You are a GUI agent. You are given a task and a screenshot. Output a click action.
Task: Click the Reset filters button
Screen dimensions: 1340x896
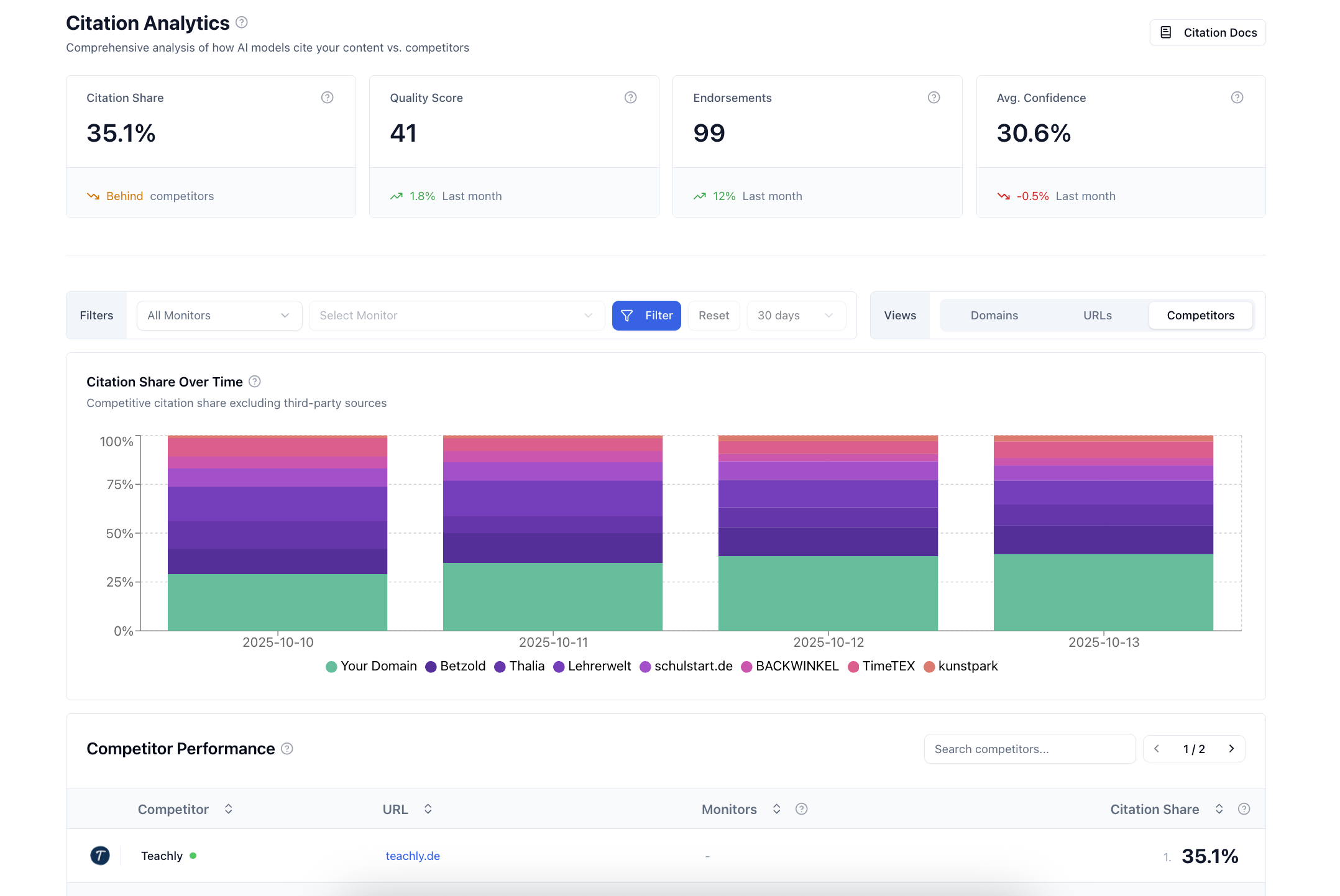coord(714,315)
